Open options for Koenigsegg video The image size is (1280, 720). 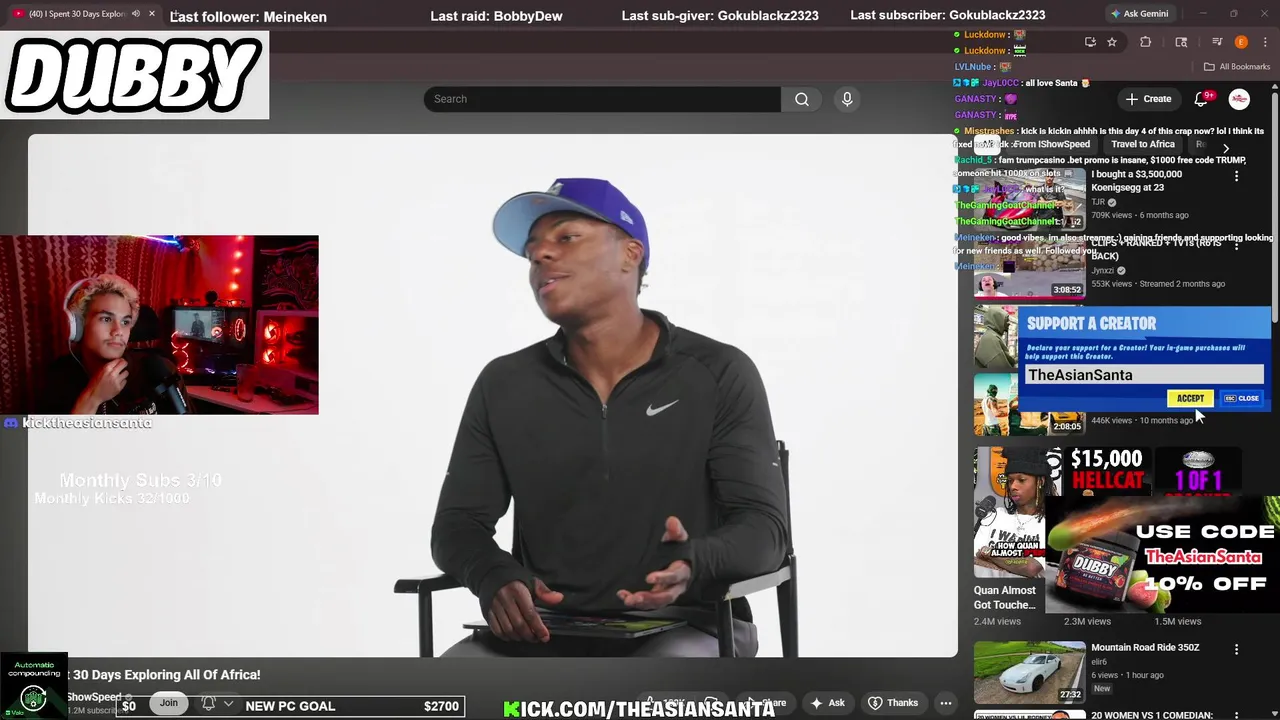[1236, 176]
